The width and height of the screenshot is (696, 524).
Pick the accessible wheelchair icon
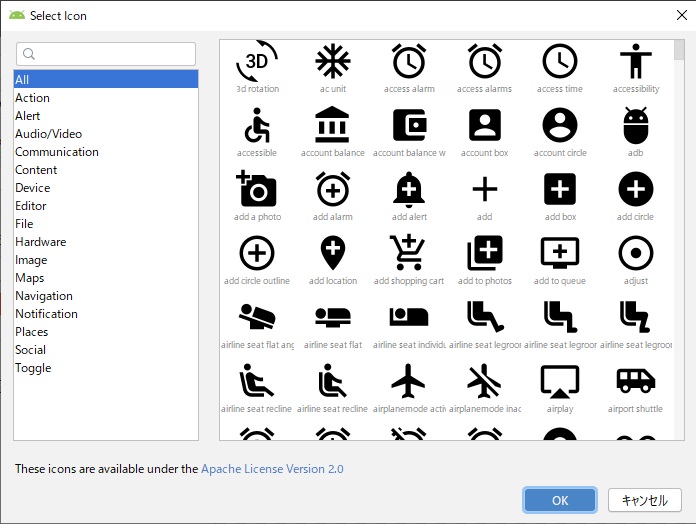point(257,126)
